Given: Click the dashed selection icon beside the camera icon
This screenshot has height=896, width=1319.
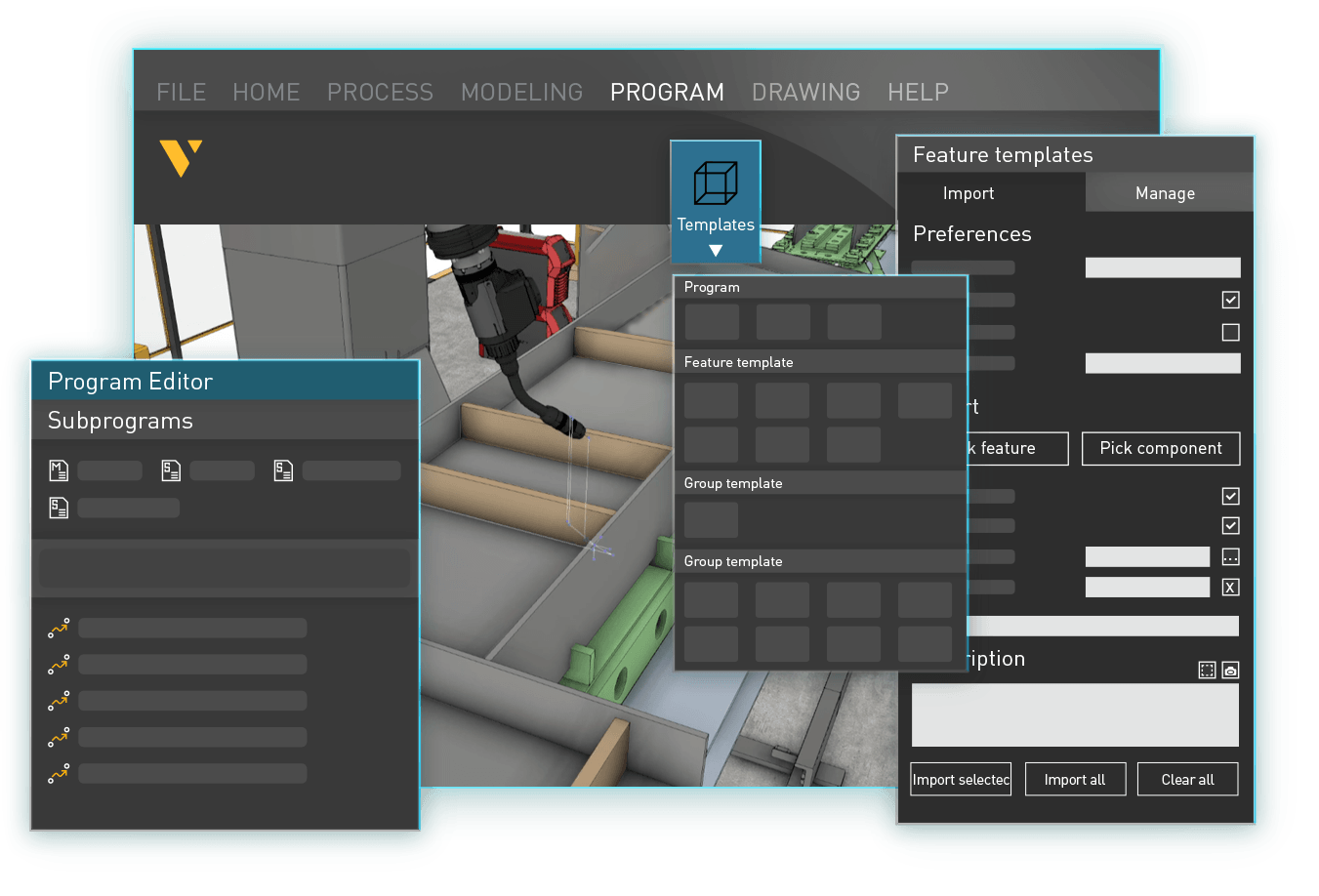Looking at the screenshot, I should tap(1207, 671).
